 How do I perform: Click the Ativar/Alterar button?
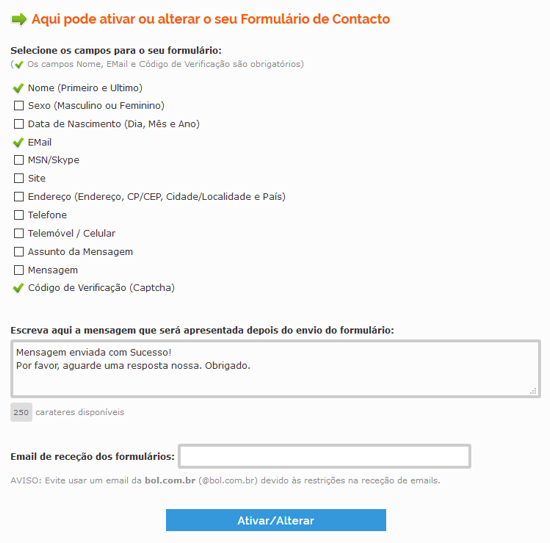point(276,520)
